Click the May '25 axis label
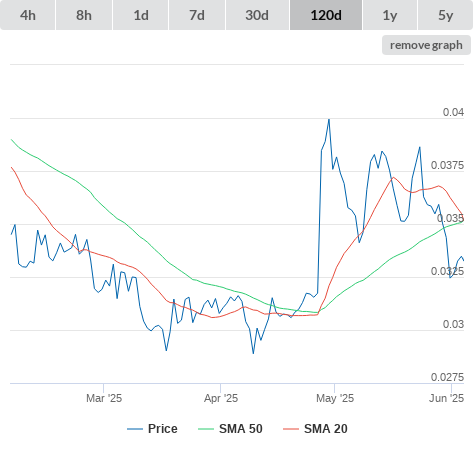The height and width of the screenshot is (455, 474). click(335, 398)
